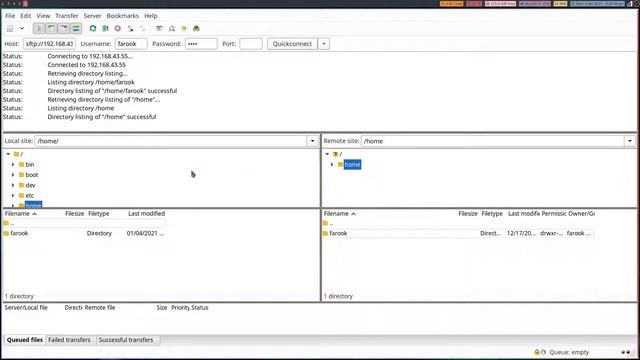
Task: Click the Quickconnect button
Action: click(x=292, y=44)
